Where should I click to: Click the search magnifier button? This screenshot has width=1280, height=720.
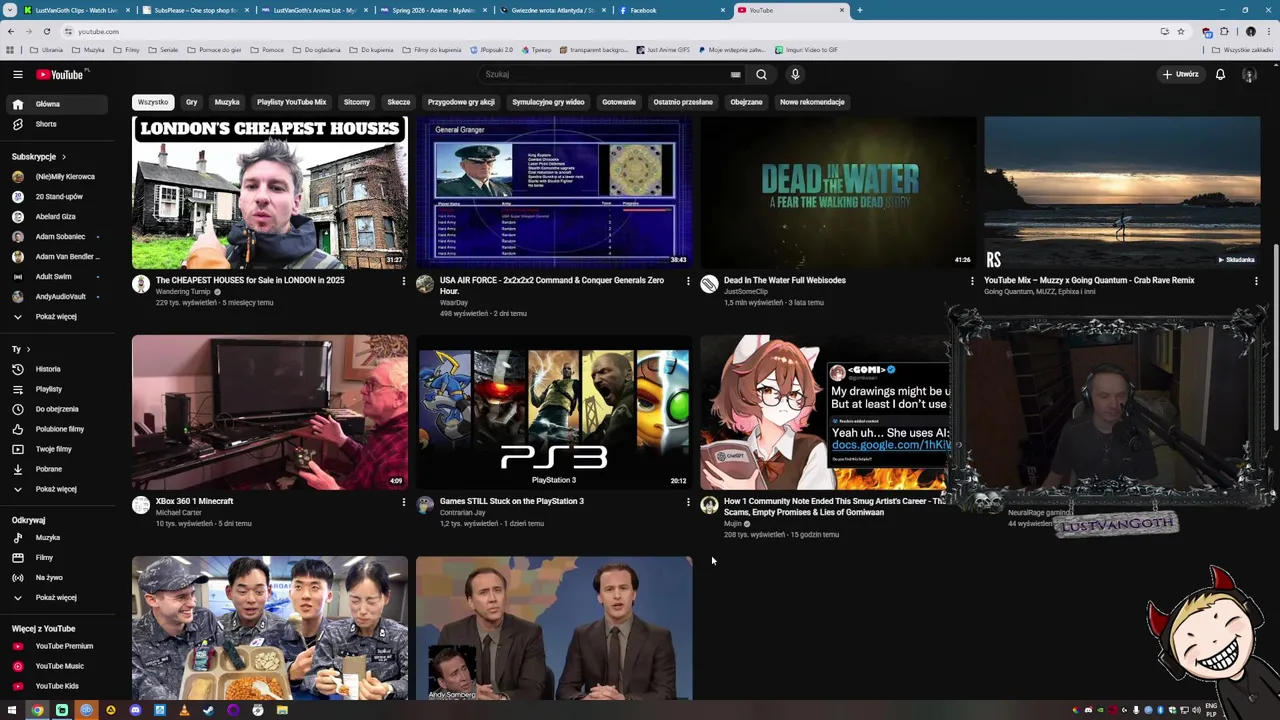pos(761,74)
